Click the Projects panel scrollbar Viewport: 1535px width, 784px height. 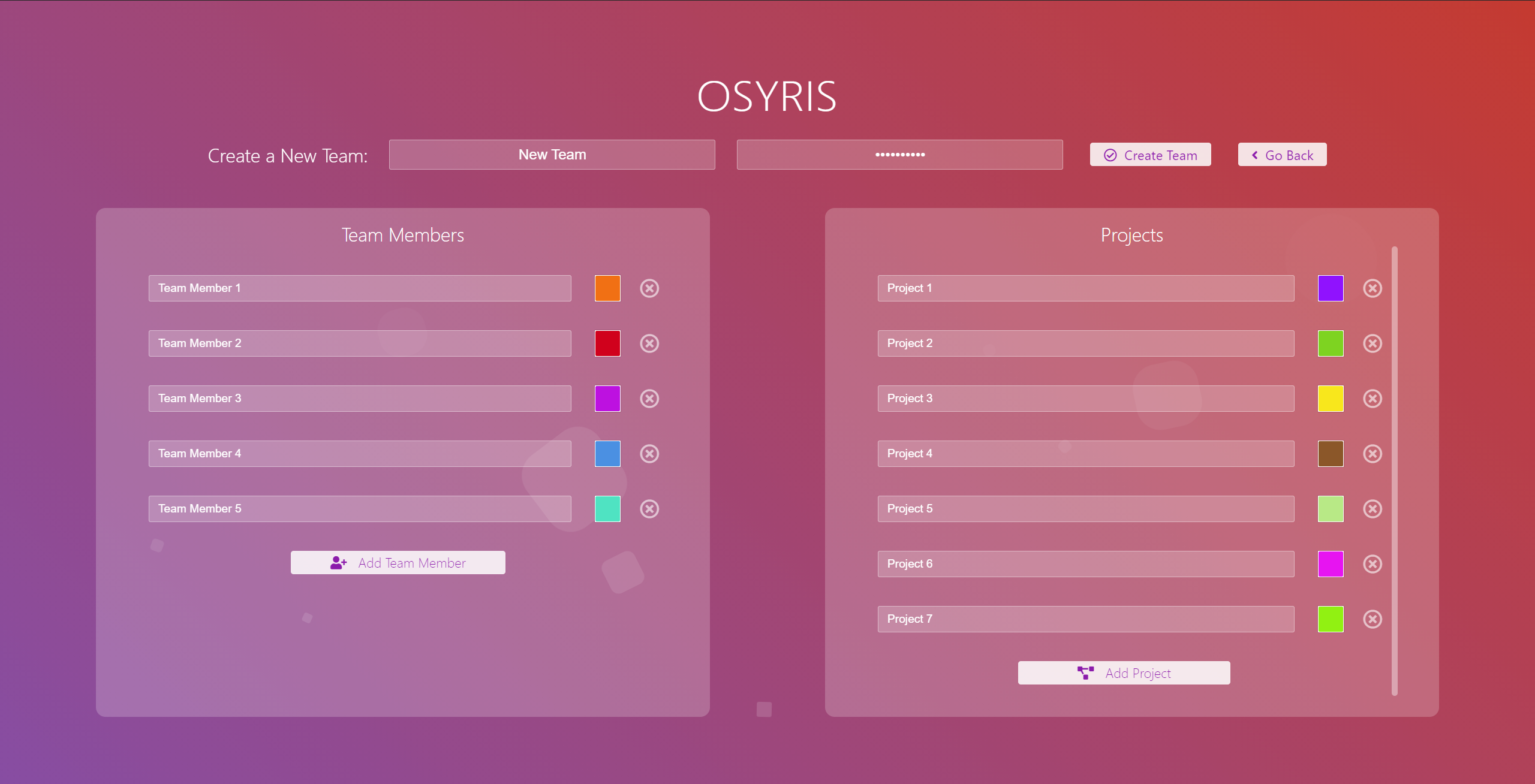[x=1395, y=474]
